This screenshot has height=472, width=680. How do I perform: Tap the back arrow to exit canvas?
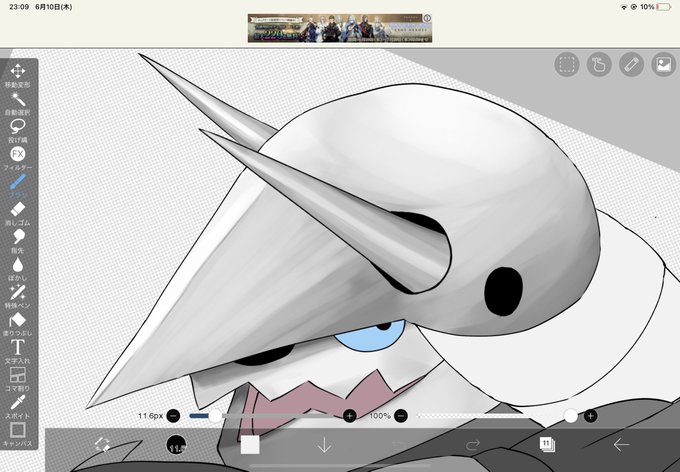pyautogui.click(x=621, y=445)
